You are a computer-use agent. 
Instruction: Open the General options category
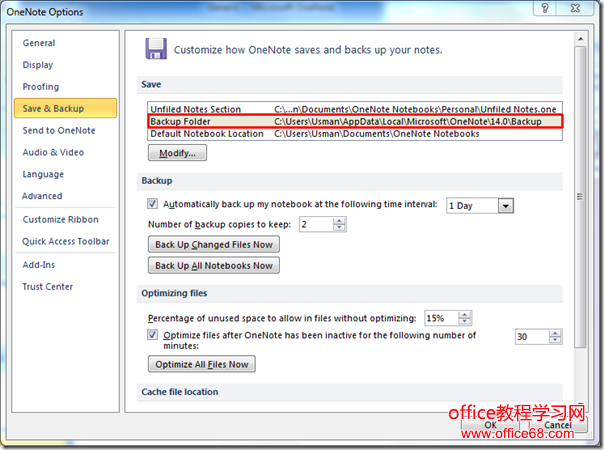point(39,43)
